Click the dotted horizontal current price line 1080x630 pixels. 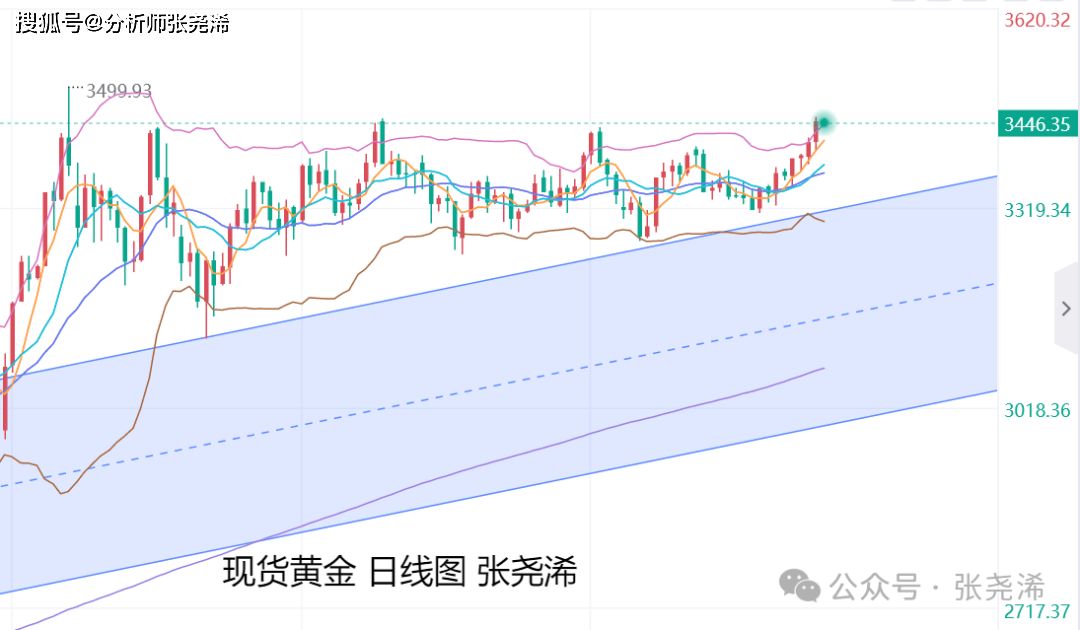coord(482,124)
